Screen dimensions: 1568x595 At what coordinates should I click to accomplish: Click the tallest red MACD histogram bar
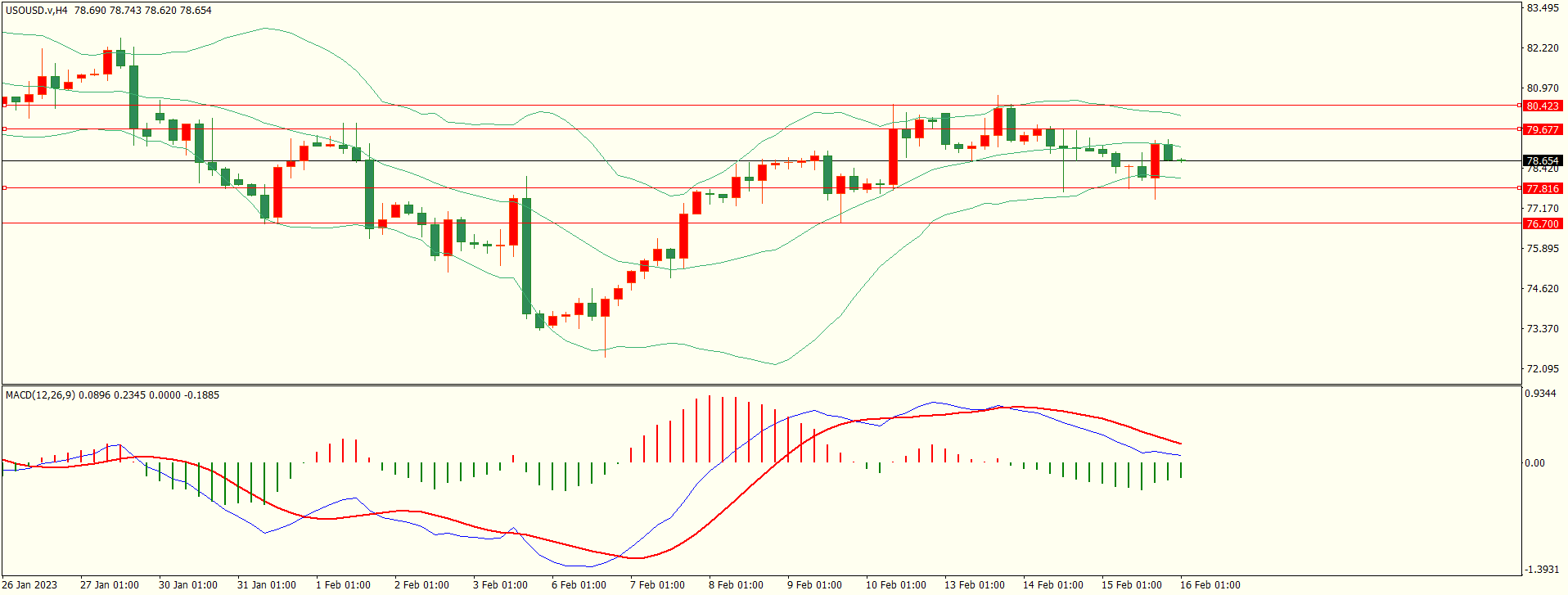pyautogui.click(x=710, y=429)
